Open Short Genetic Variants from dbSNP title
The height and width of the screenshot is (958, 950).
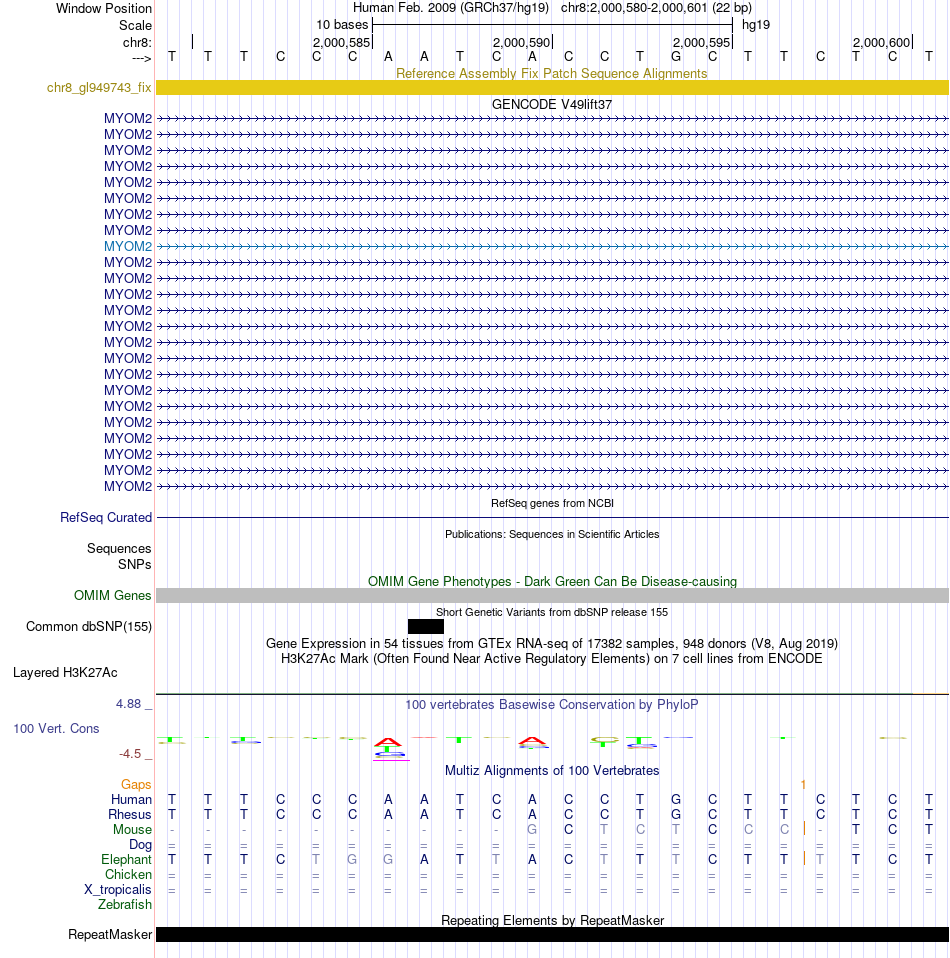[x=552, y=612]
